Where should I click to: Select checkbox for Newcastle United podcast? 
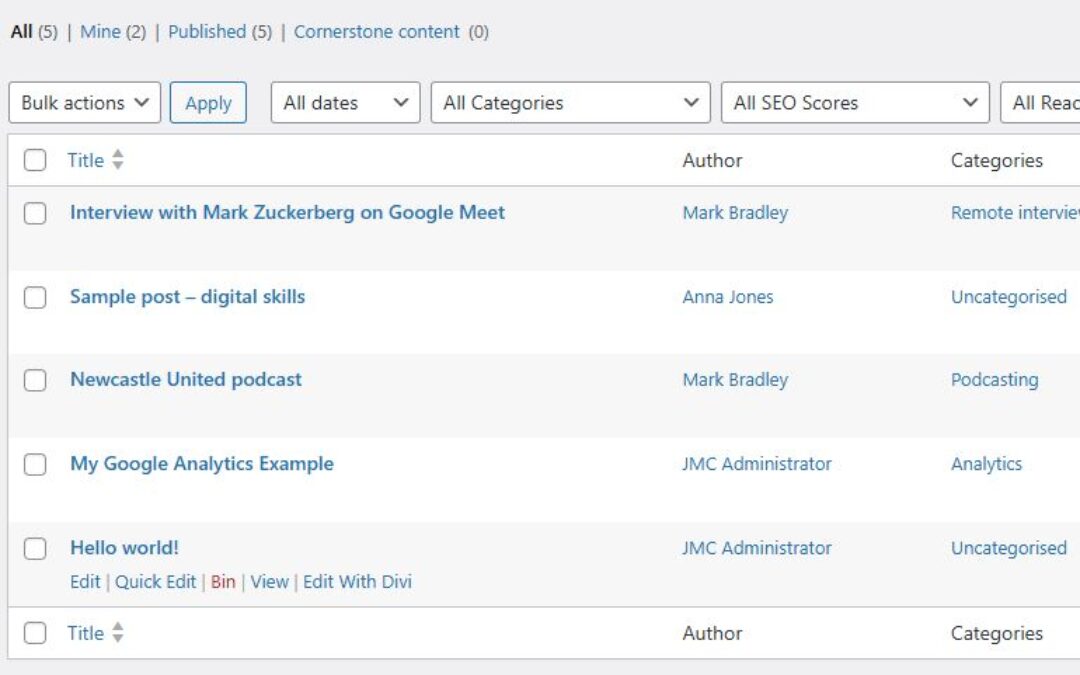tap(35, 380)
